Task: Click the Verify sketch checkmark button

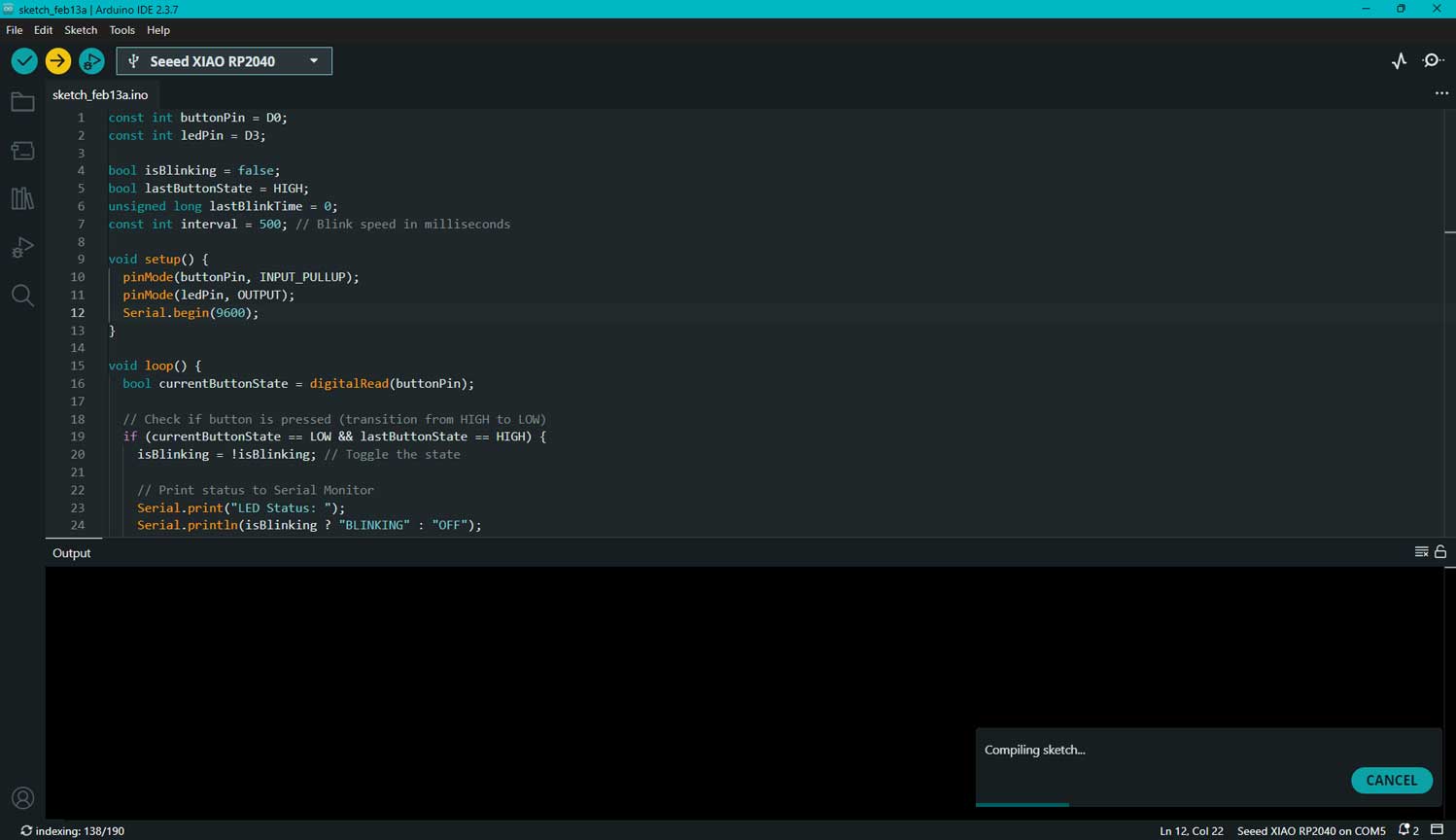Action: pyautogui.click(x=24, y=61)
